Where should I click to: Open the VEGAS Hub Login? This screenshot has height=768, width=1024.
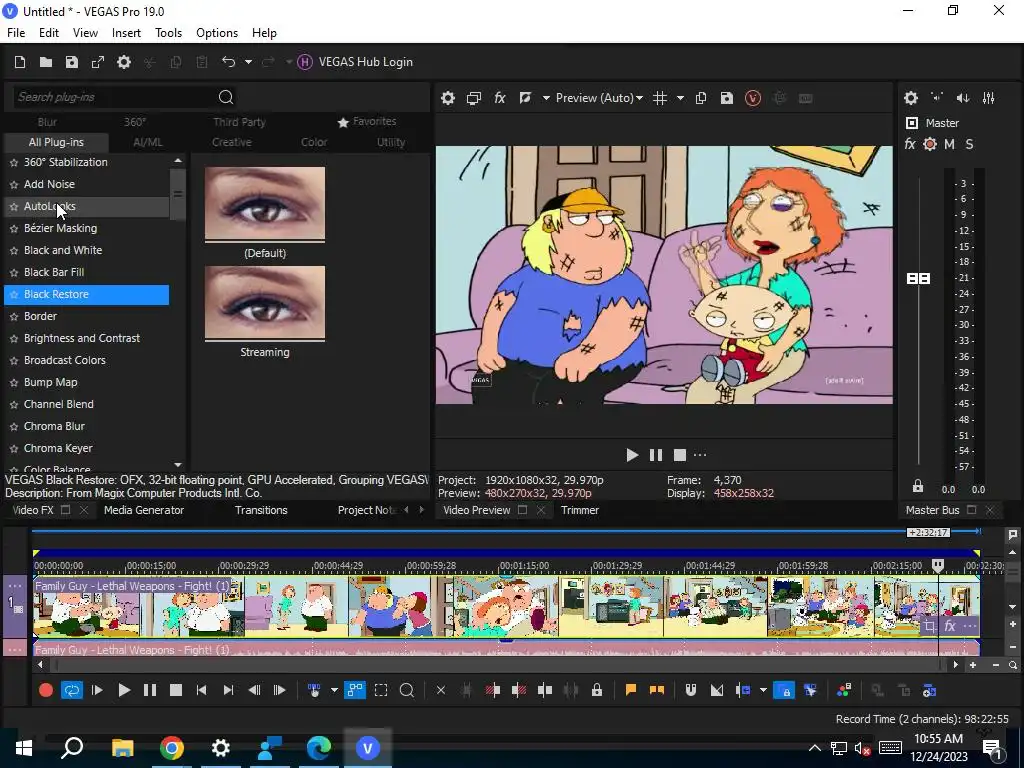[x=355, y=62]
